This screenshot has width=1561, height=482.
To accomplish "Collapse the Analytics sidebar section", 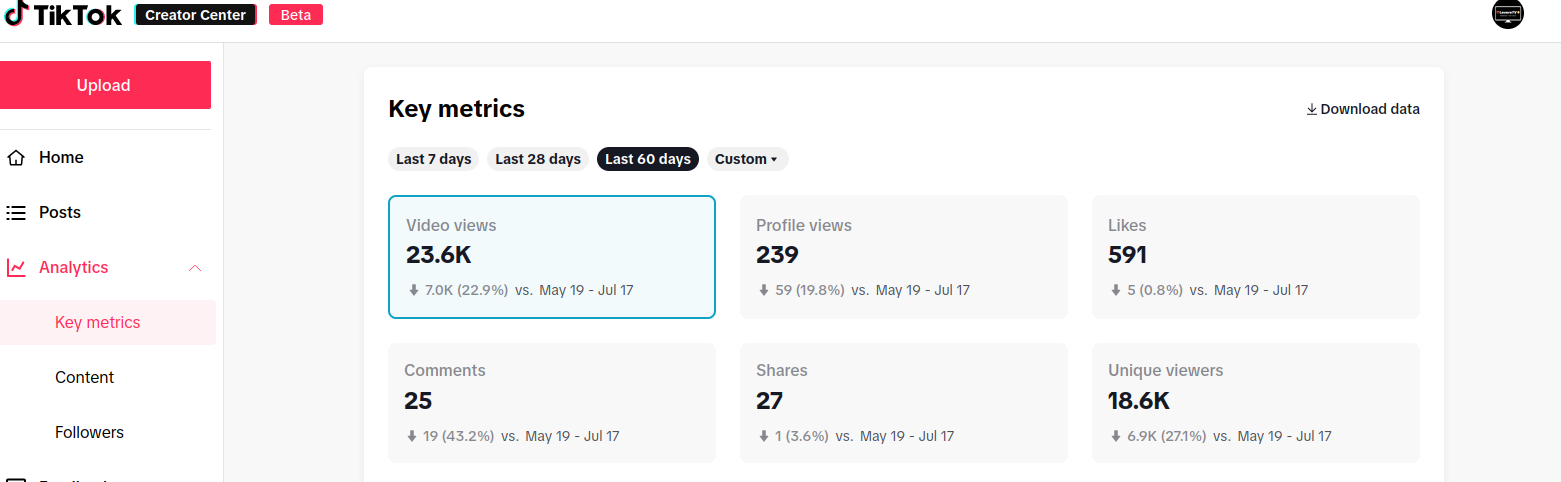I will (x=195, y=268).
